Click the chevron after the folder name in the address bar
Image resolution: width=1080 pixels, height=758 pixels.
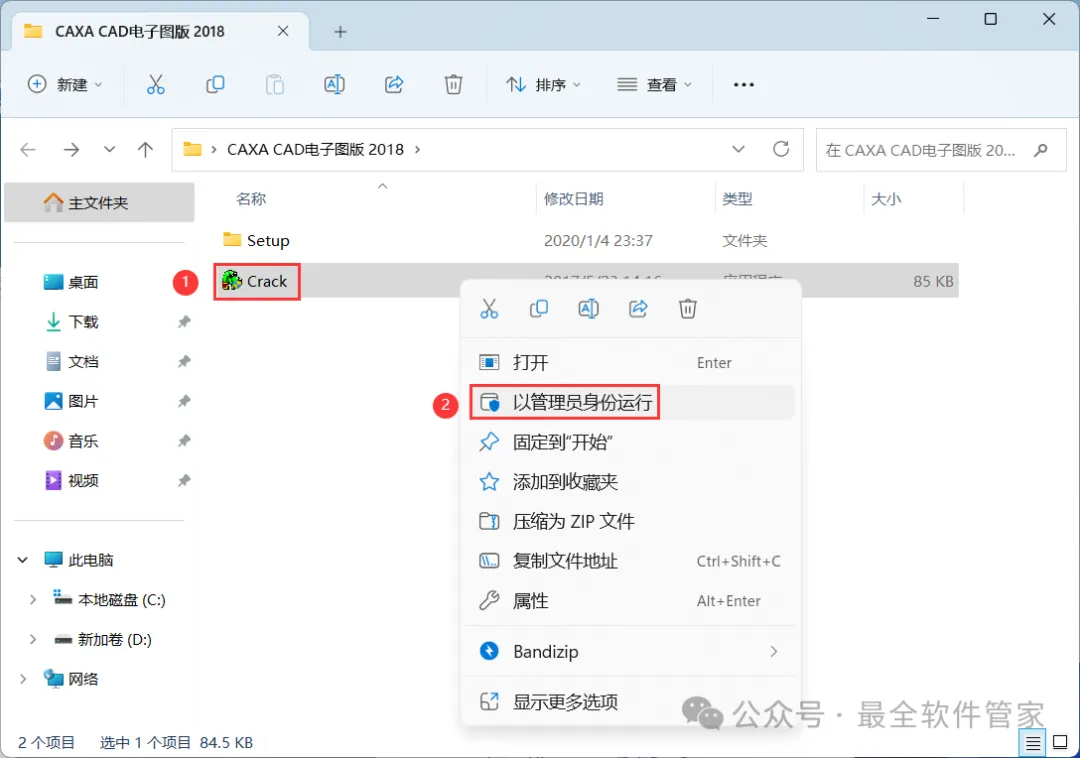pyautogui.click(x=417, y=149)
